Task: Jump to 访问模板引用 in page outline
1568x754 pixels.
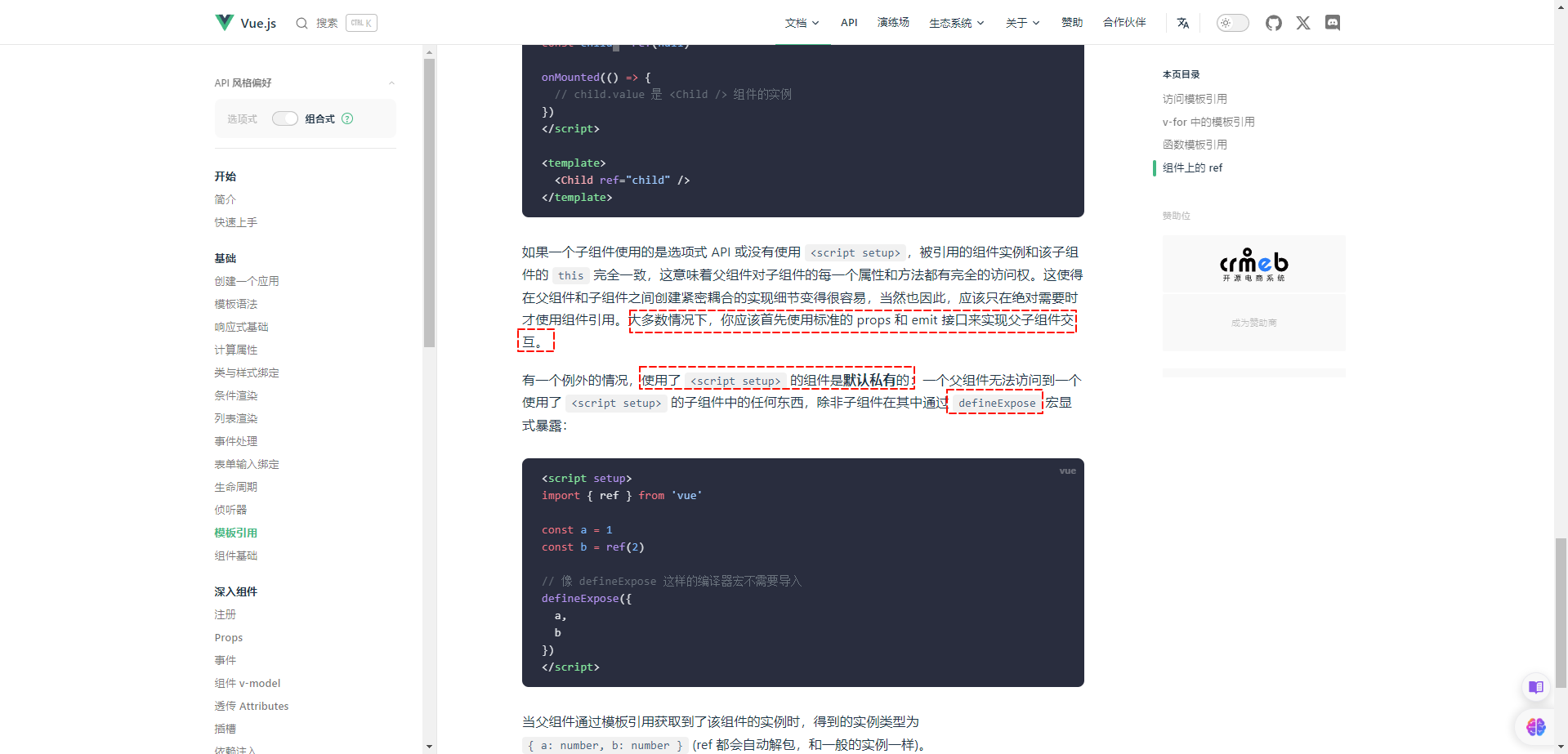Action: [x=1195, y=99]
